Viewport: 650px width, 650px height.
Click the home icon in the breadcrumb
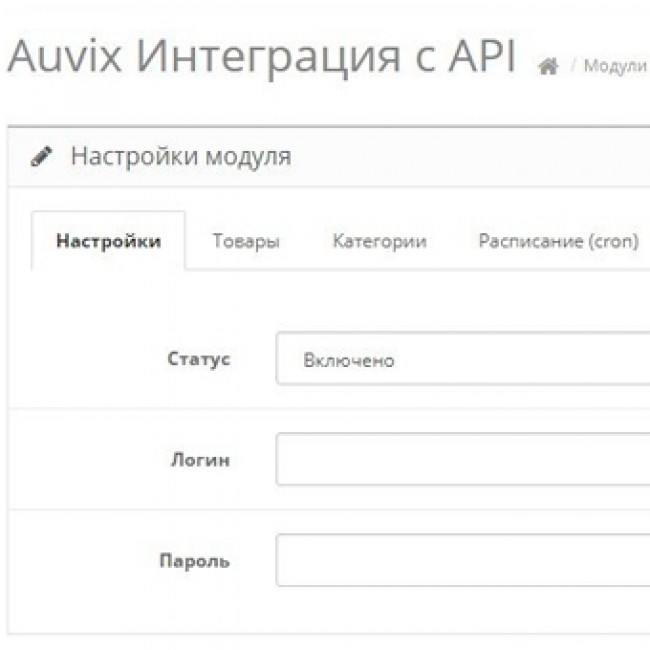[547, 68]
